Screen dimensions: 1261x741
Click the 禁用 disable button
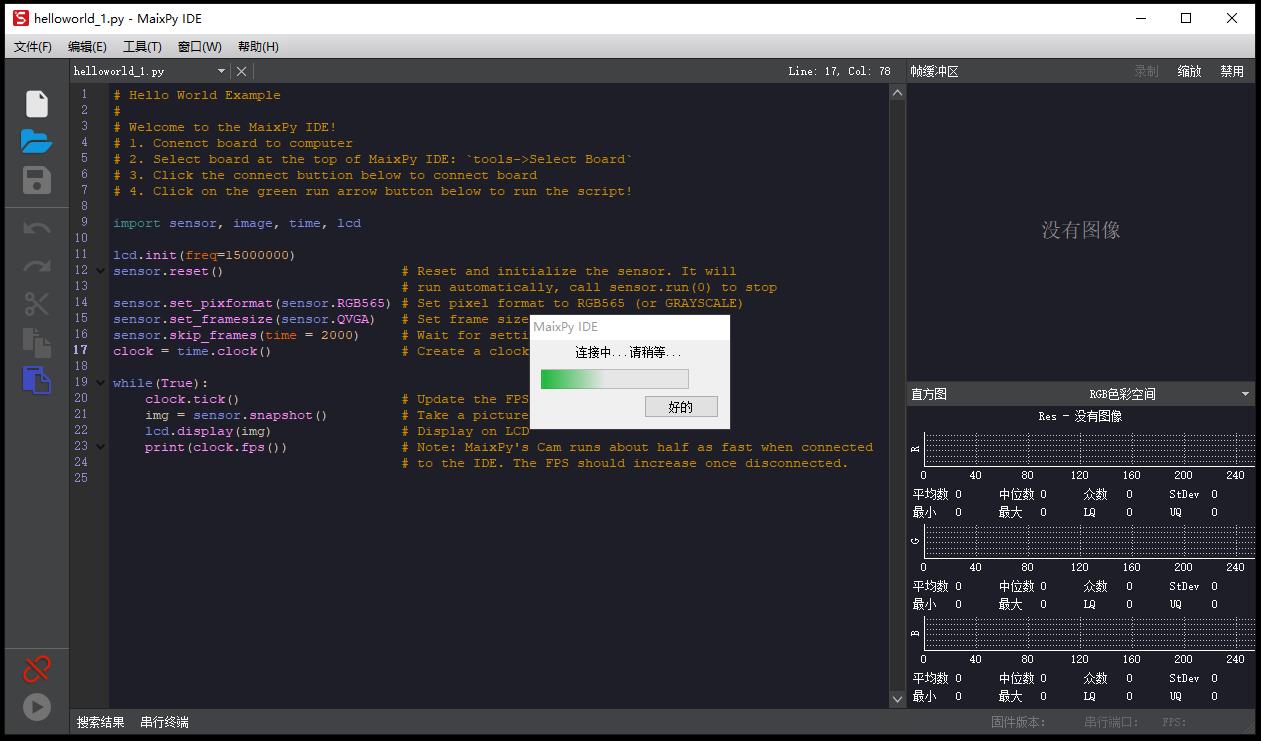click(1232, 72)
